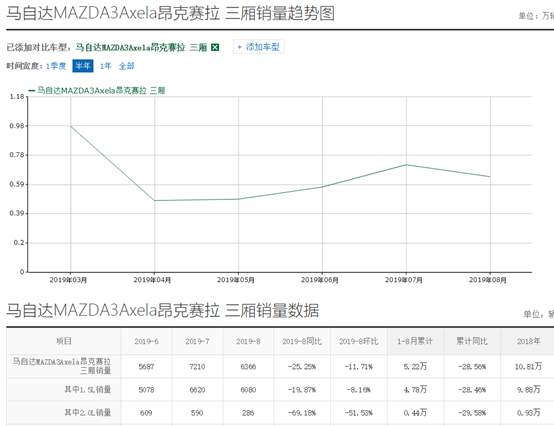Screen dimensions: 554x426
Task: Select the 1年 time range
Action: [105, 66]
